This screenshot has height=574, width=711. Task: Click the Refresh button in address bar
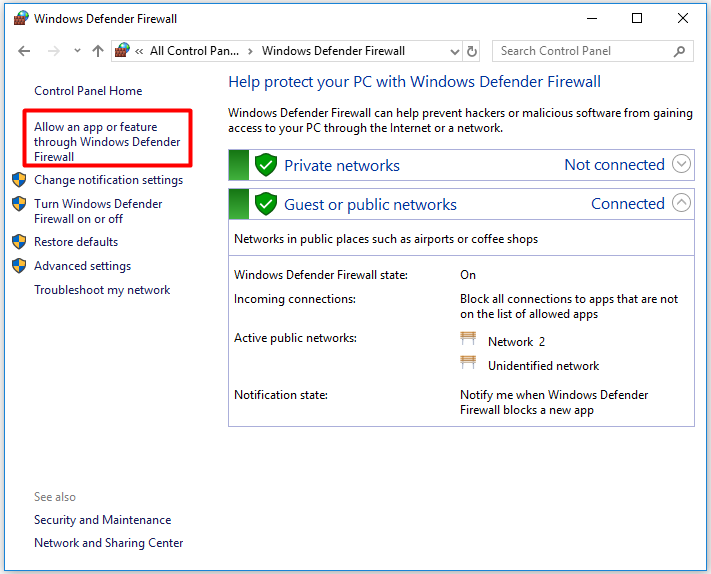(472, 51)
